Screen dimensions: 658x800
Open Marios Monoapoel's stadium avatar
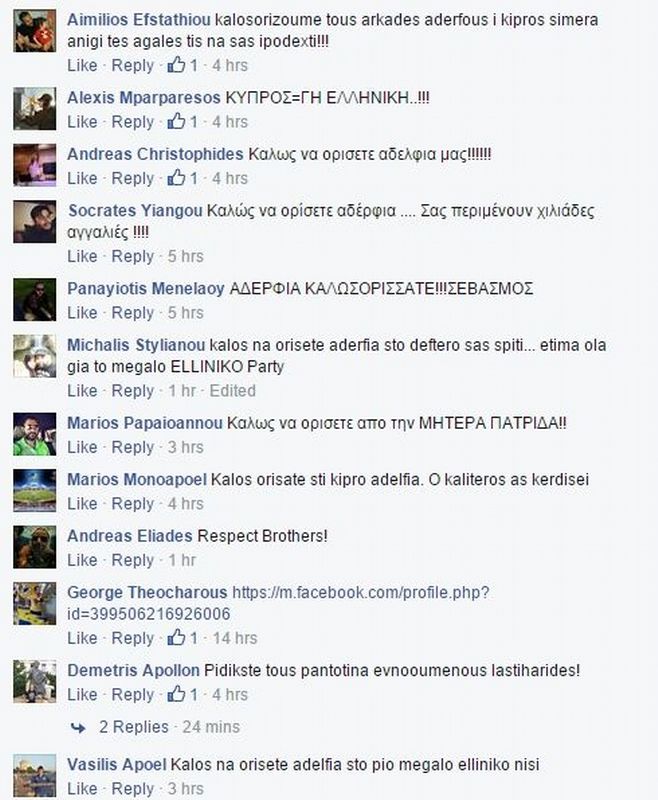pos(35,490)
